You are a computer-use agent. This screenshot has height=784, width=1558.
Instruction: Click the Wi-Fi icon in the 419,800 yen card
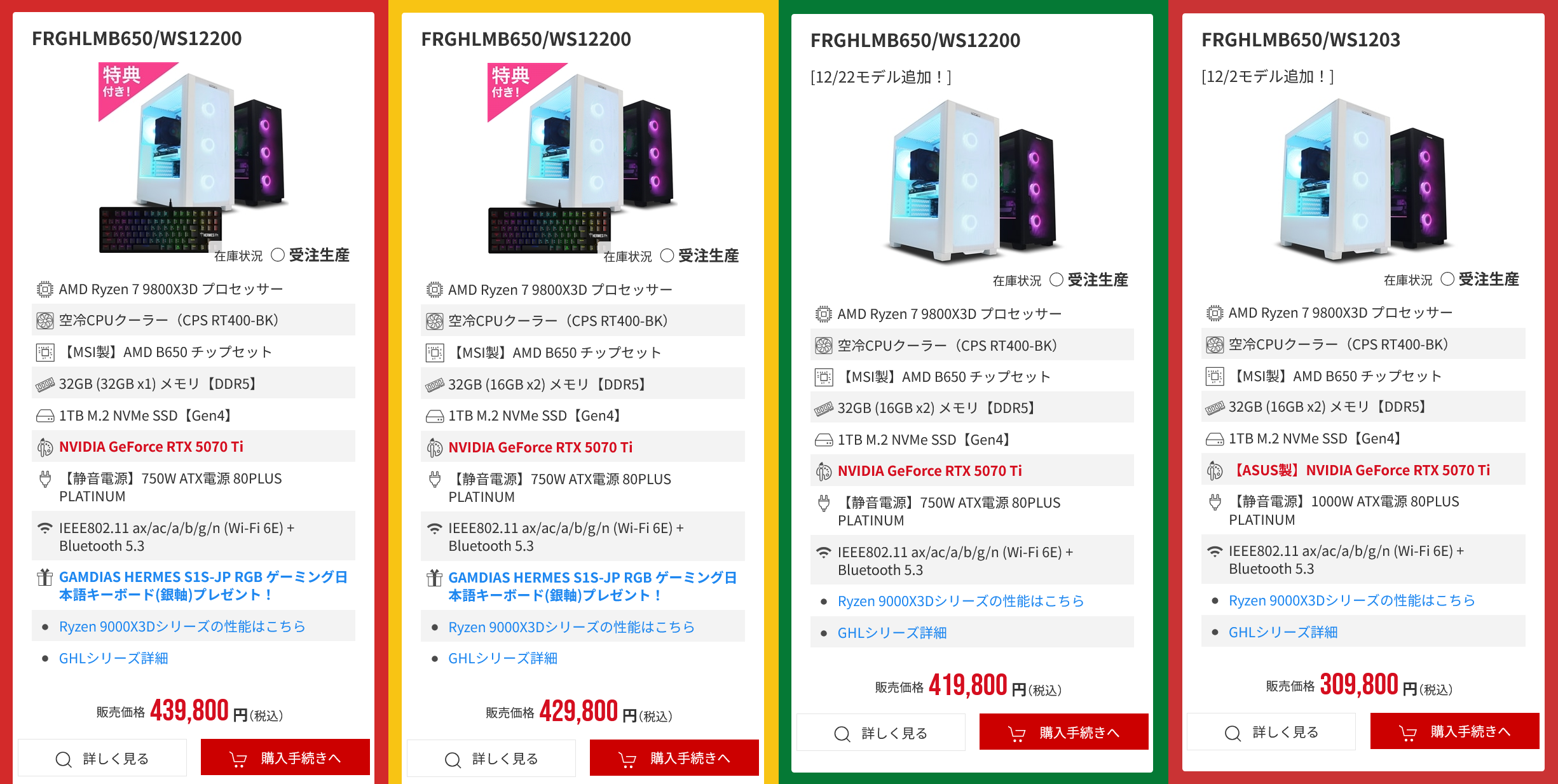click(x=824, y=552)
